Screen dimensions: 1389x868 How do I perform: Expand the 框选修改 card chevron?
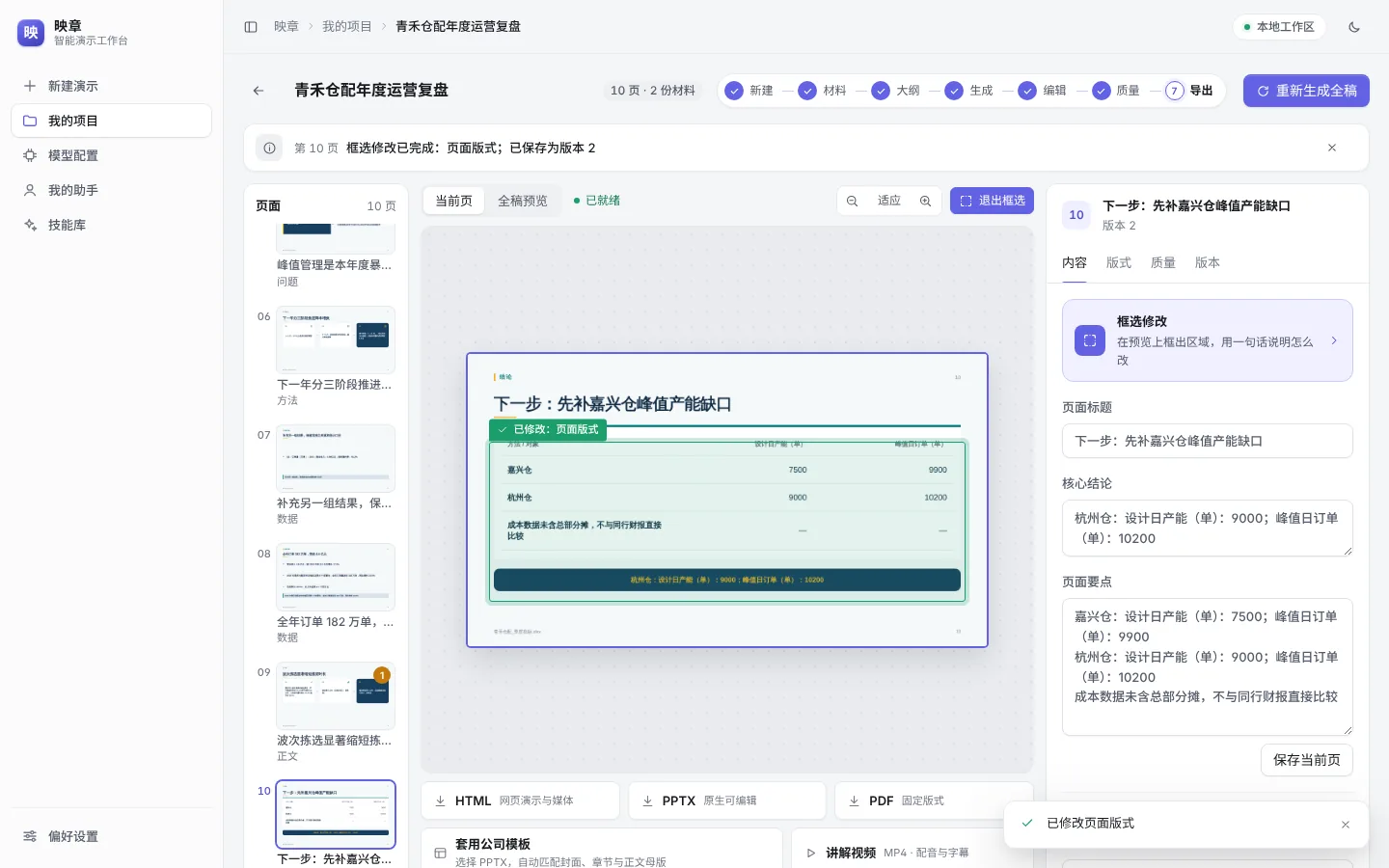point(1334,340)
